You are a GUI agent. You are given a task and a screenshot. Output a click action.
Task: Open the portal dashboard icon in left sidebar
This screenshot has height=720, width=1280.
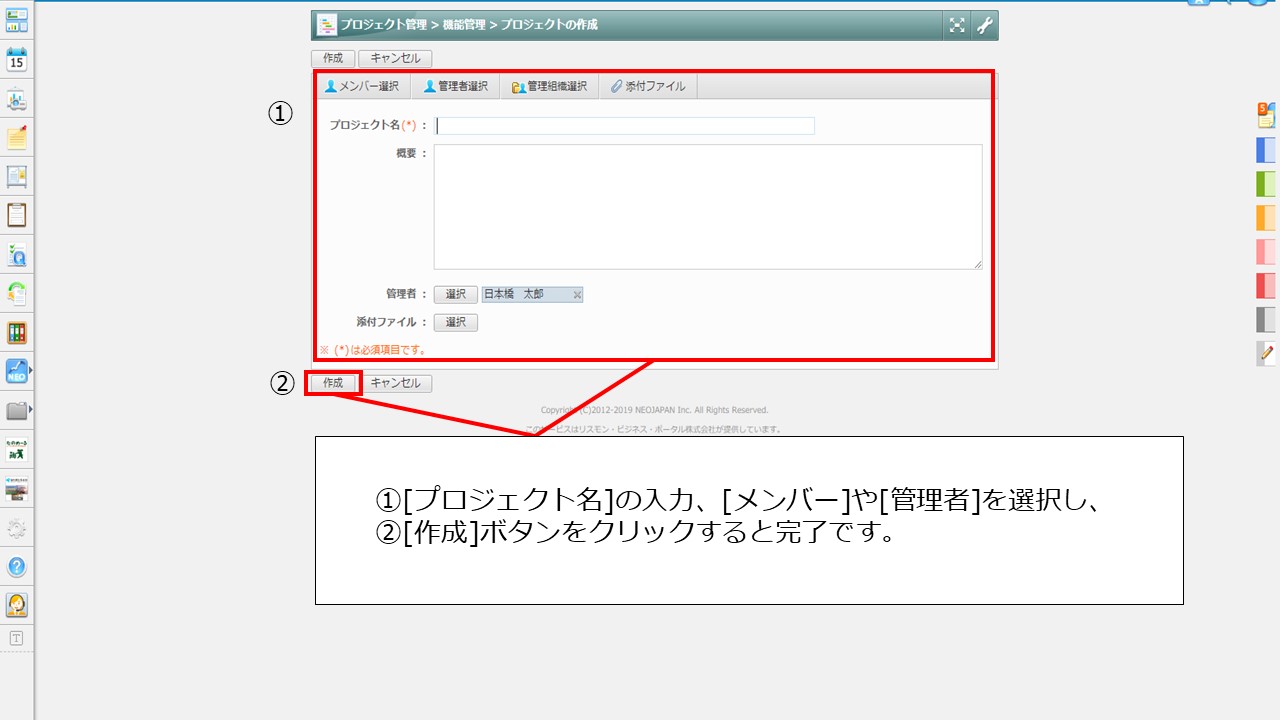click(17, 20)
